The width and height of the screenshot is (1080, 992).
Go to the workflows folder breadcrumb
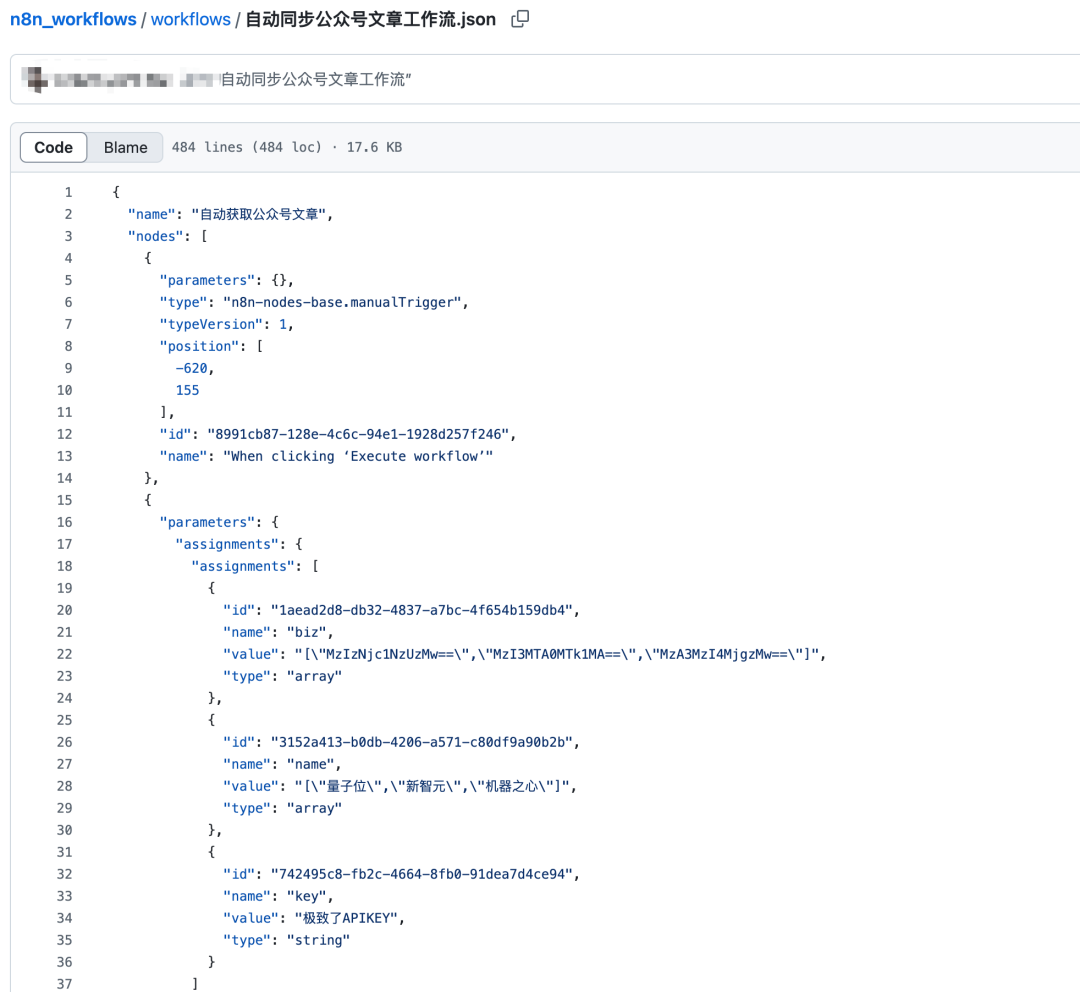pyautogui.click(x=190, y=19)
